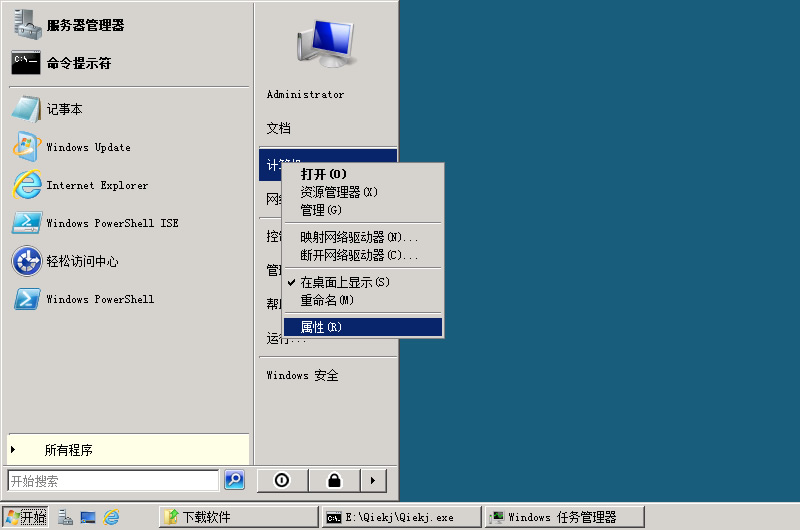This screenshot has height=530, width=800.
Task: Open Ease of Access Center (轻松访问中心)
Action: click(x=82, y=261)
